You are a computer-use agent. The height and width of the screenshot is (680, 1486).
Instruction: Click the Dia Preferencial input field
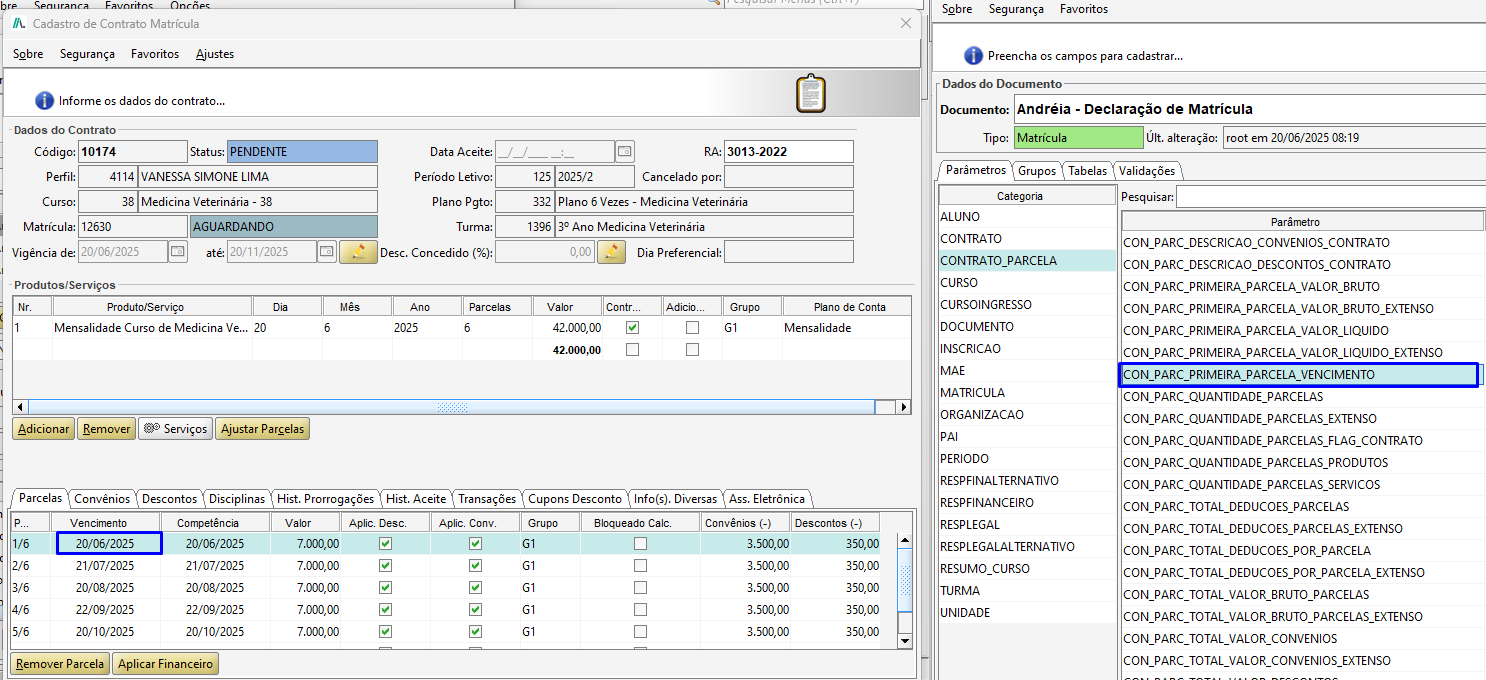789,252
